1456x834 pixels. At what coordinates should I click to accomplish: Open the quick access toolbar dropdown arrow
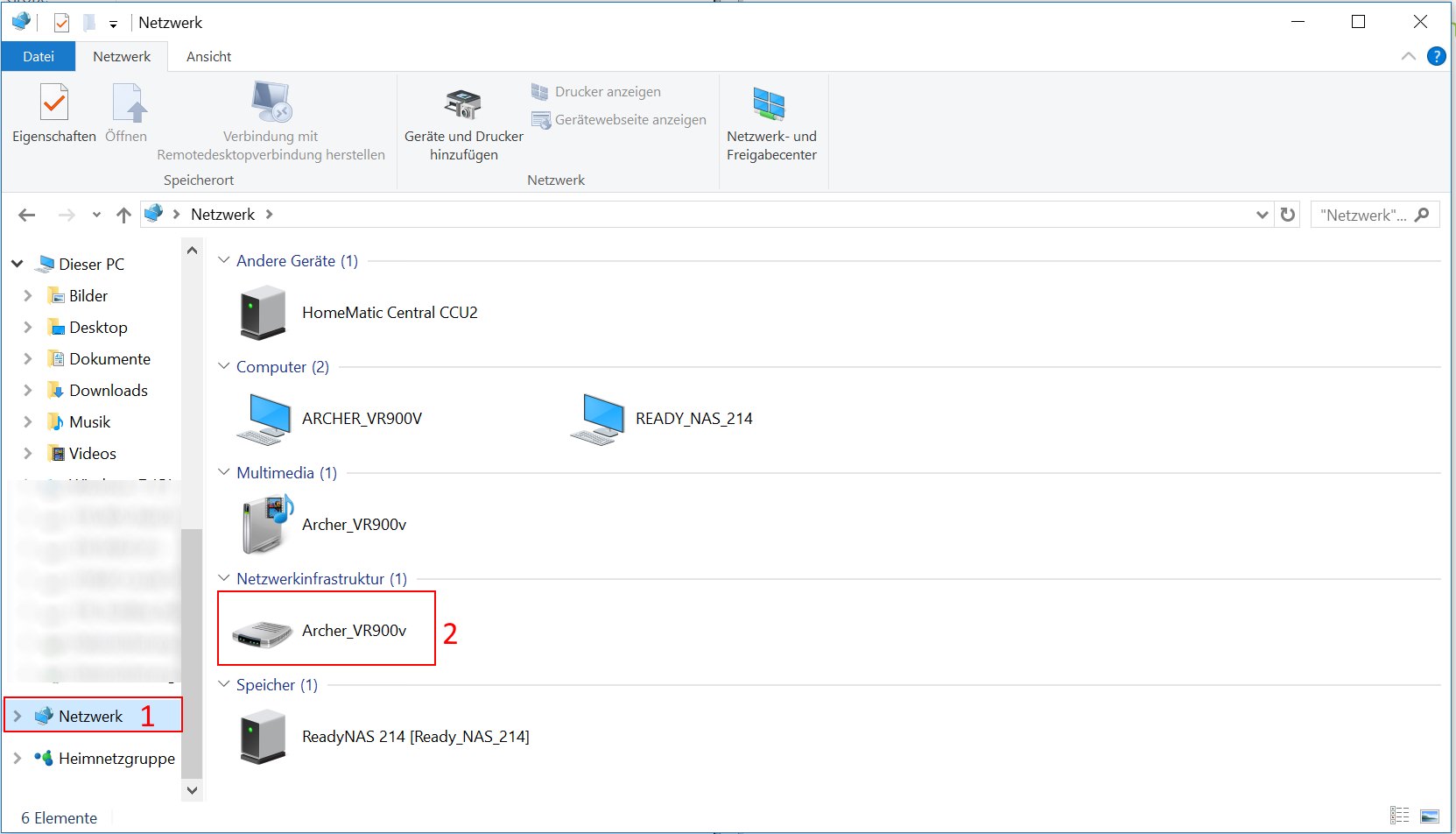113,24
